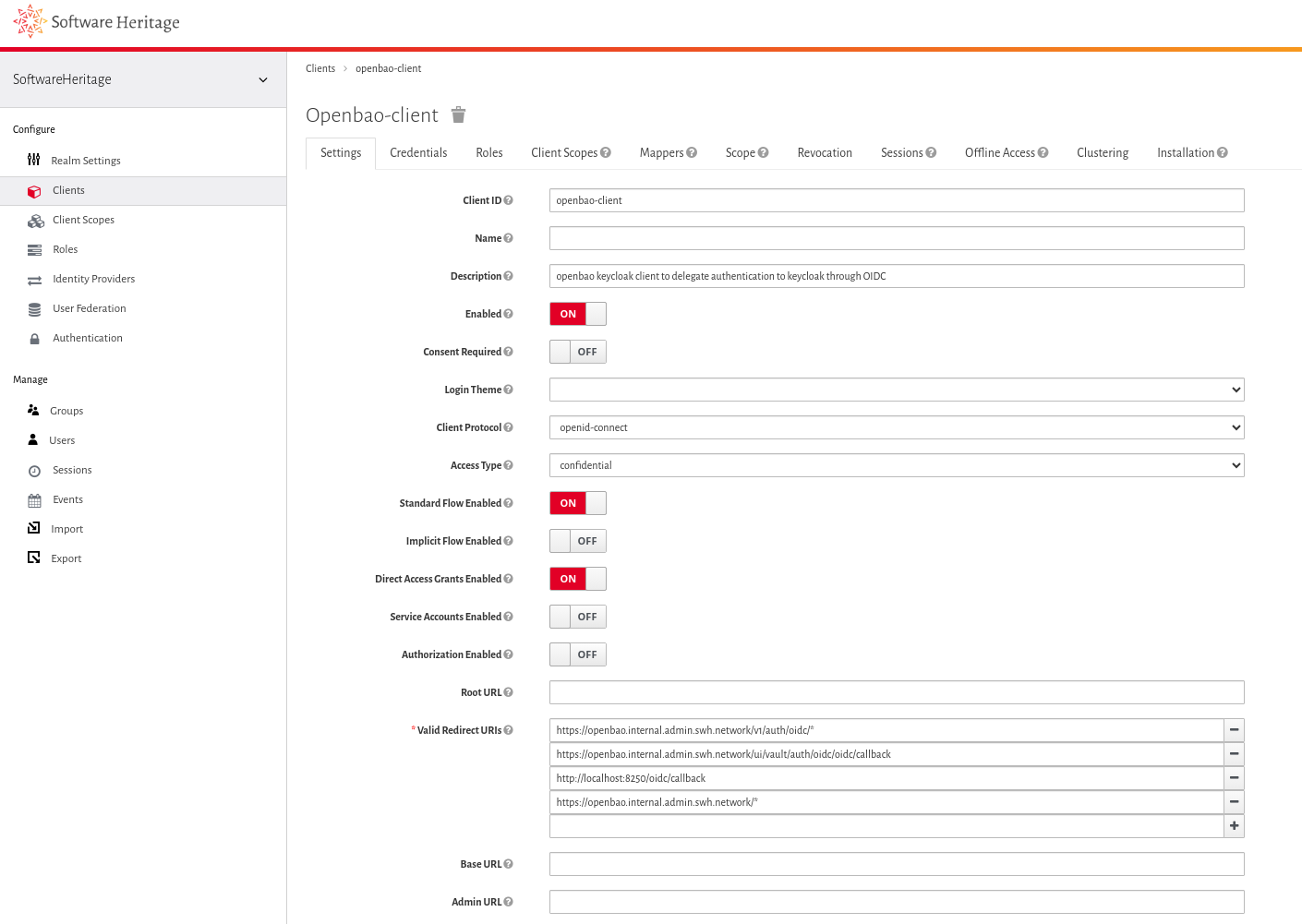Delete the client using the trash icon
The image size is (1302, 924).
click(x=458, y=114)
